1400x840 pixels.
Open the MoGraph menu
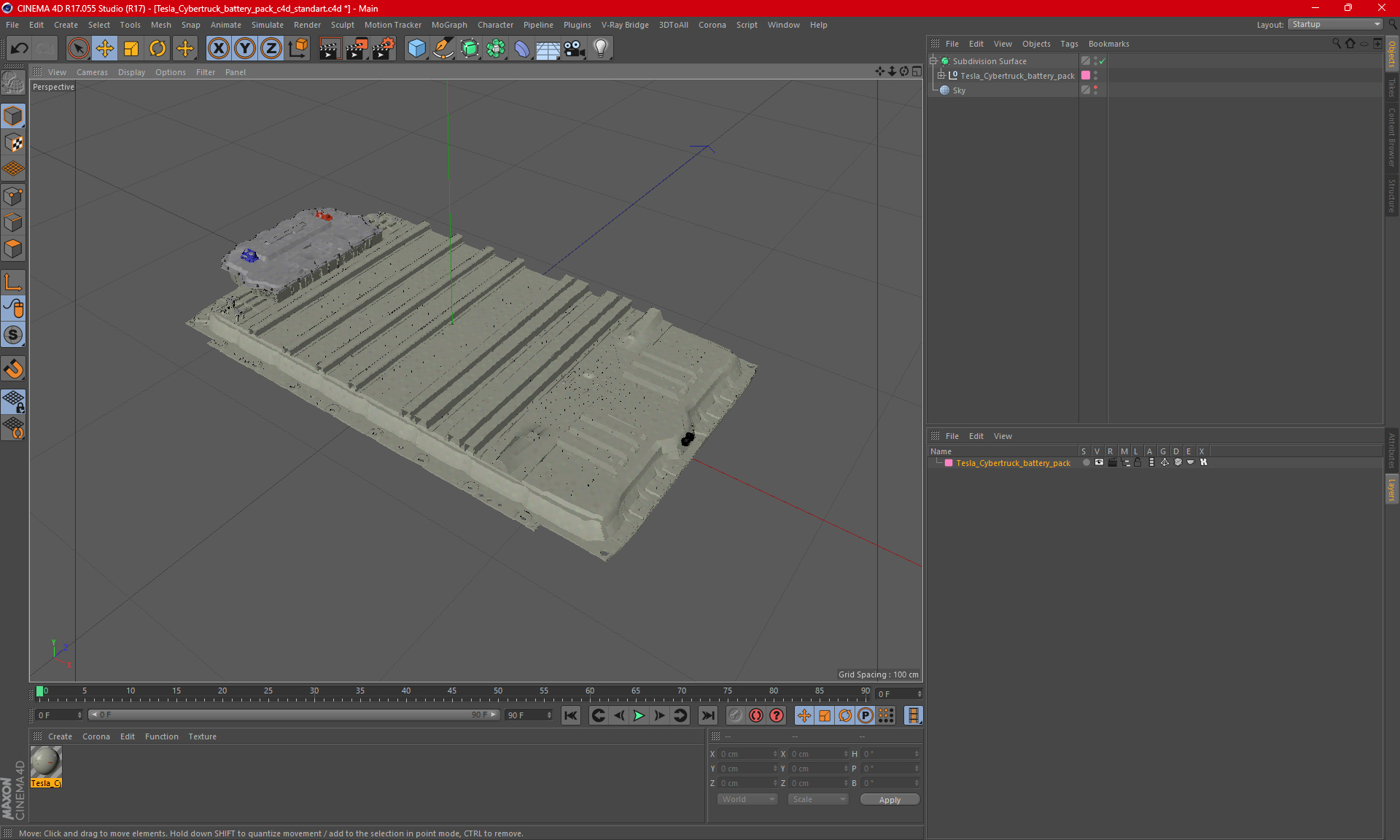pyautogui.click(x=449, y=25)
